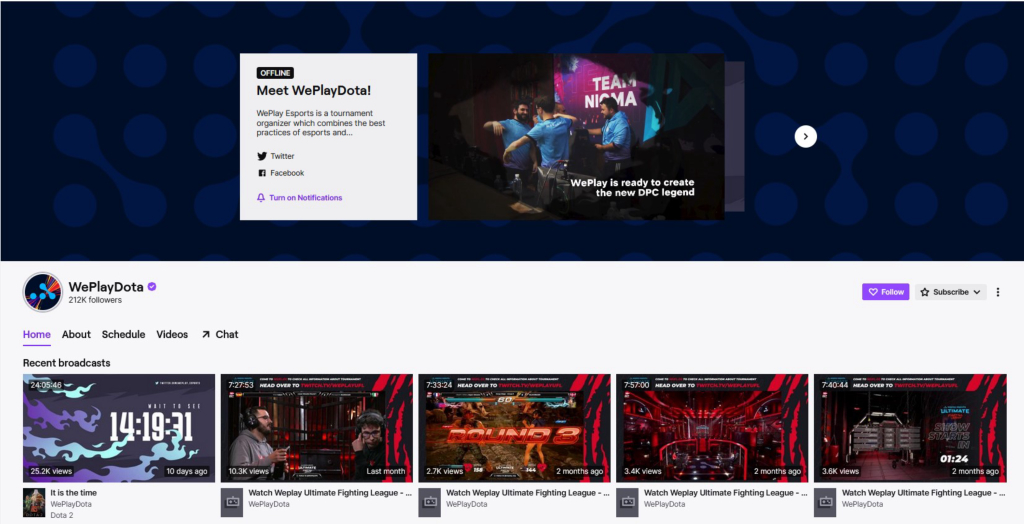1024x524 pixels.
Task: Switch to the About tab
Action: (76, 334)
